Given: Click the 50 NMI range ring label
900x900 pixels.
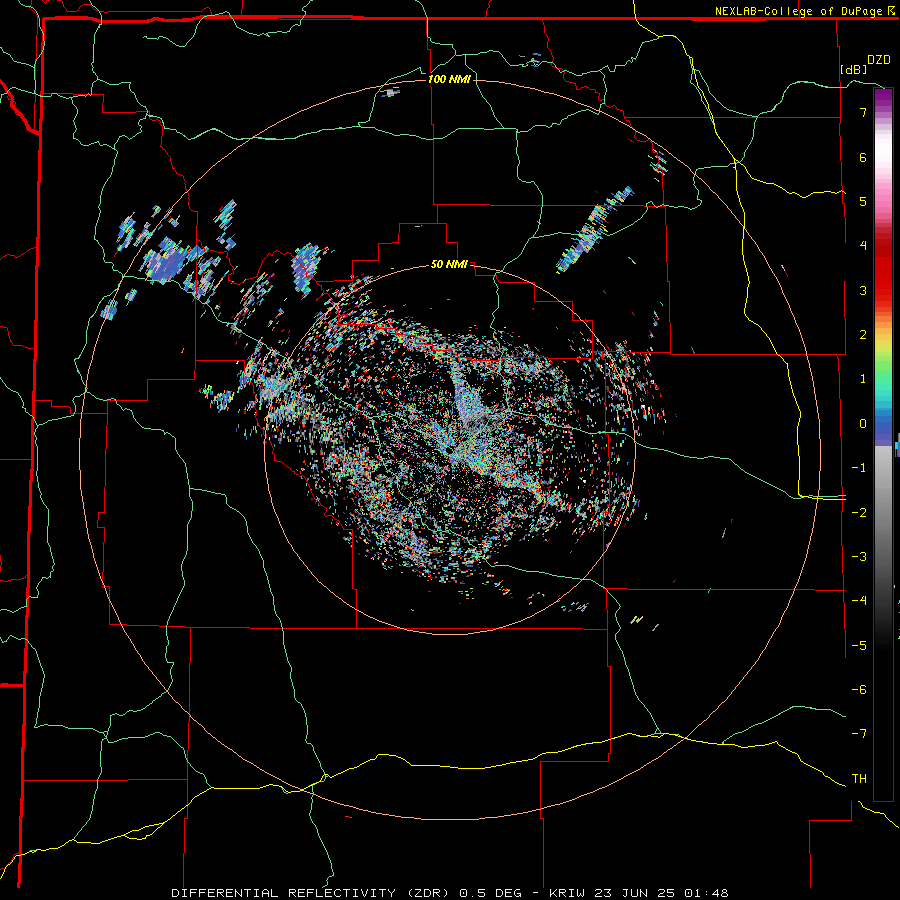Looking at the screenshot, I should point(449,264).
